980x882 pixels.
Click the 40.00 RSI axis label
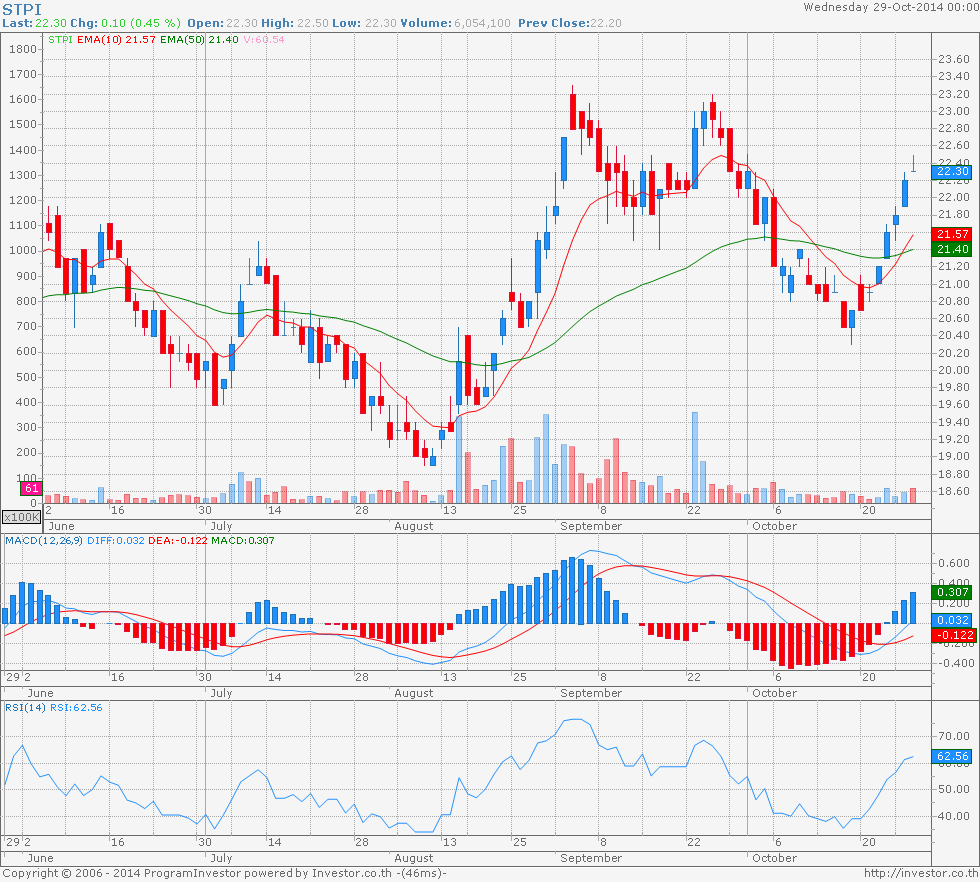coord(954,816)
